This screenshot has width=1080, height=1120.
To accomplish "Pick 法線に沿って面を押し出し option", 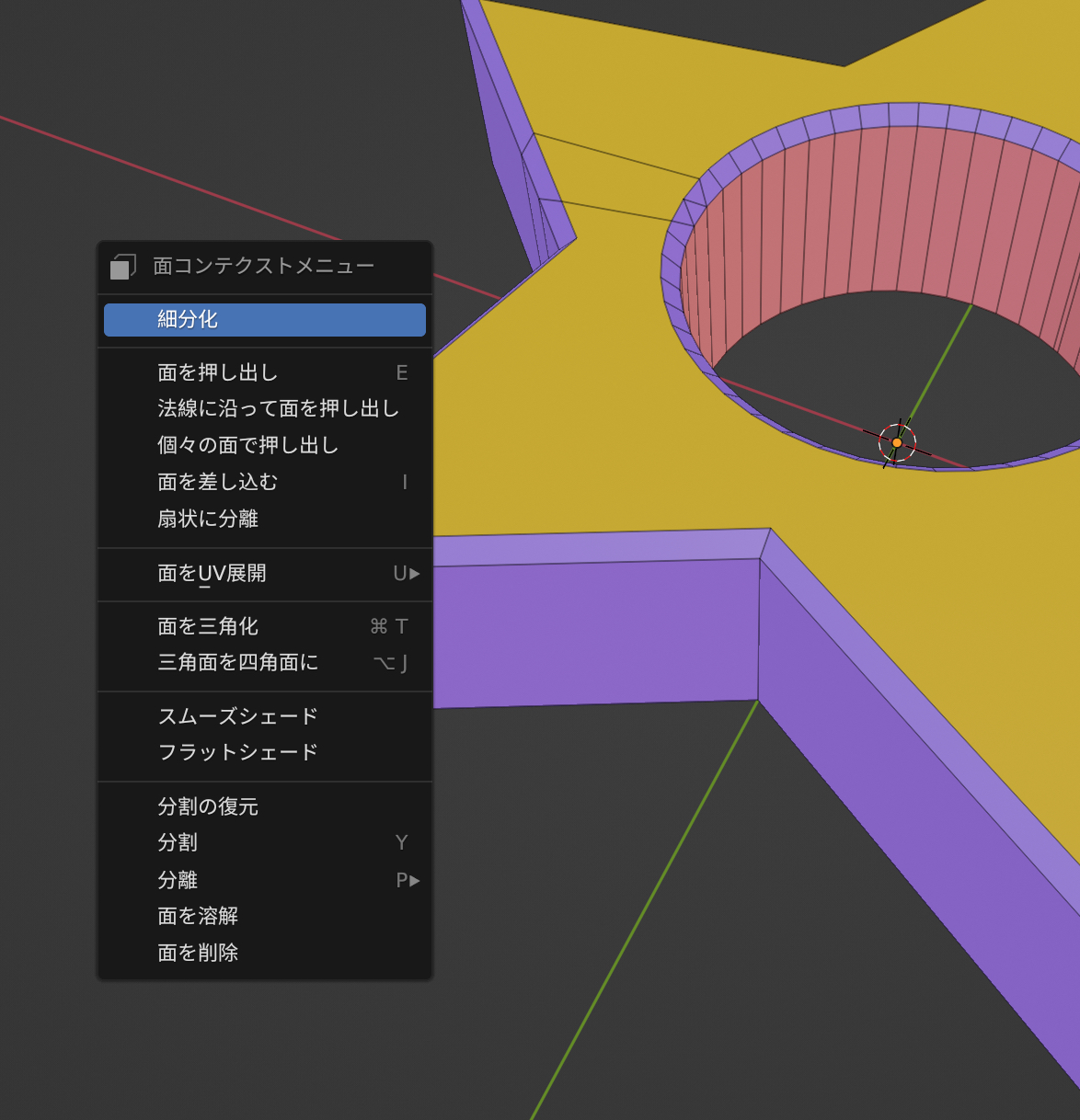I will coord(264,408).
